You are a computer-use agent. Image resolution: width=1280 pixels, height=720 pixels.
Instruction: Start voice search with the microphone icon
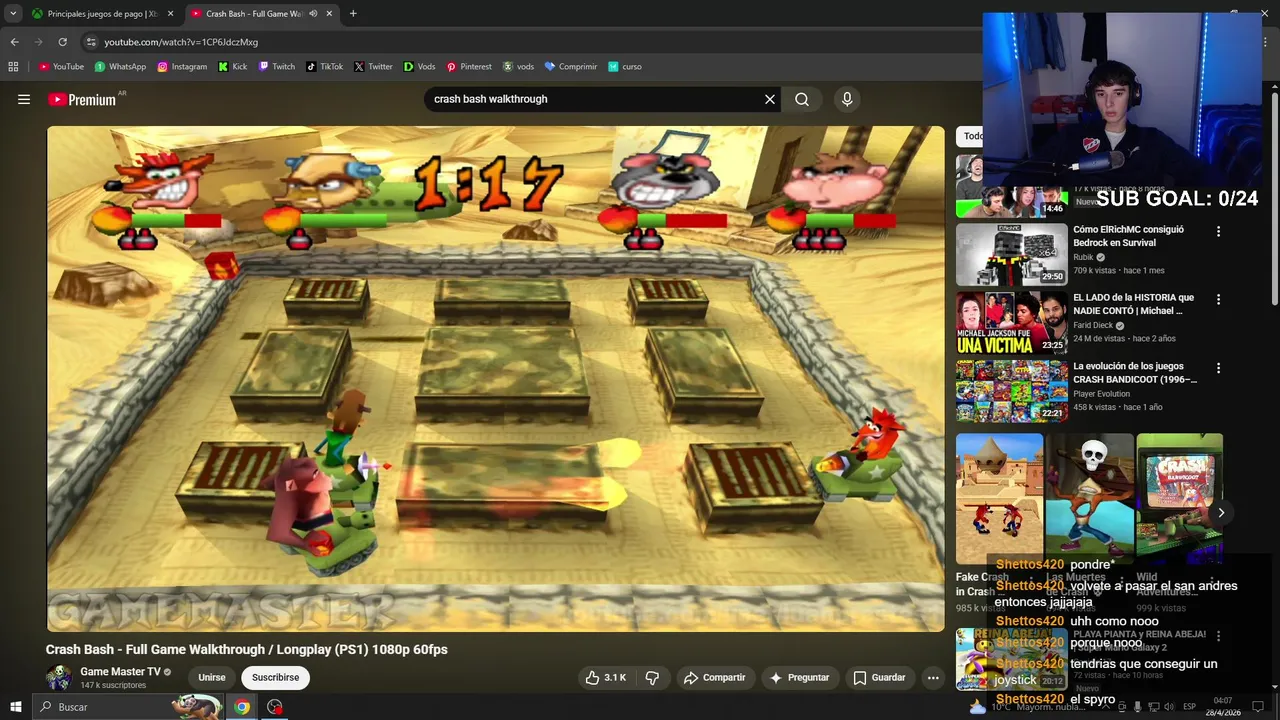coord(847,99)
